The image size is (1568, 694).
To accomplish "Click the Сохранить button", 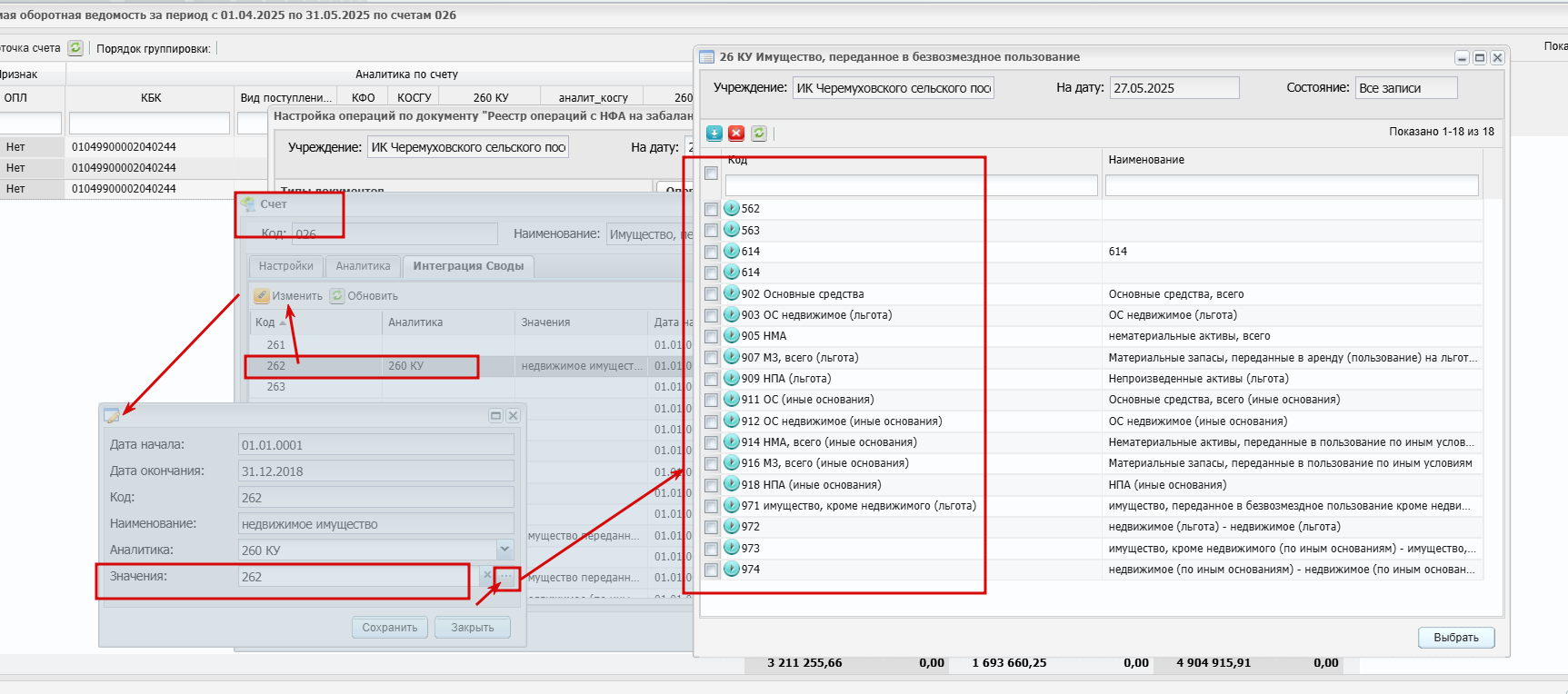I will 390,628.
